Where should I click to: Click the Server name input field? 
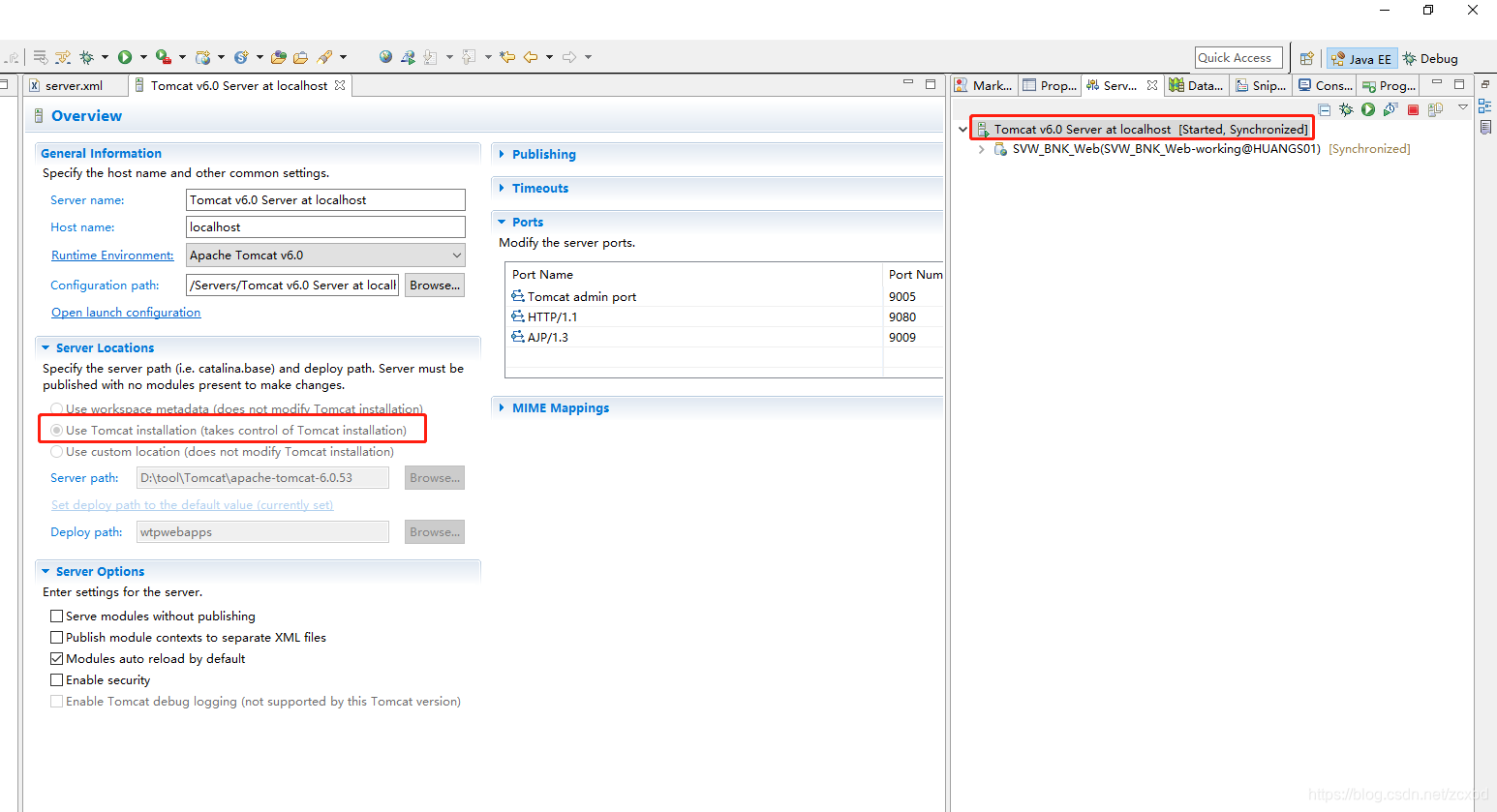click(325, 200)
